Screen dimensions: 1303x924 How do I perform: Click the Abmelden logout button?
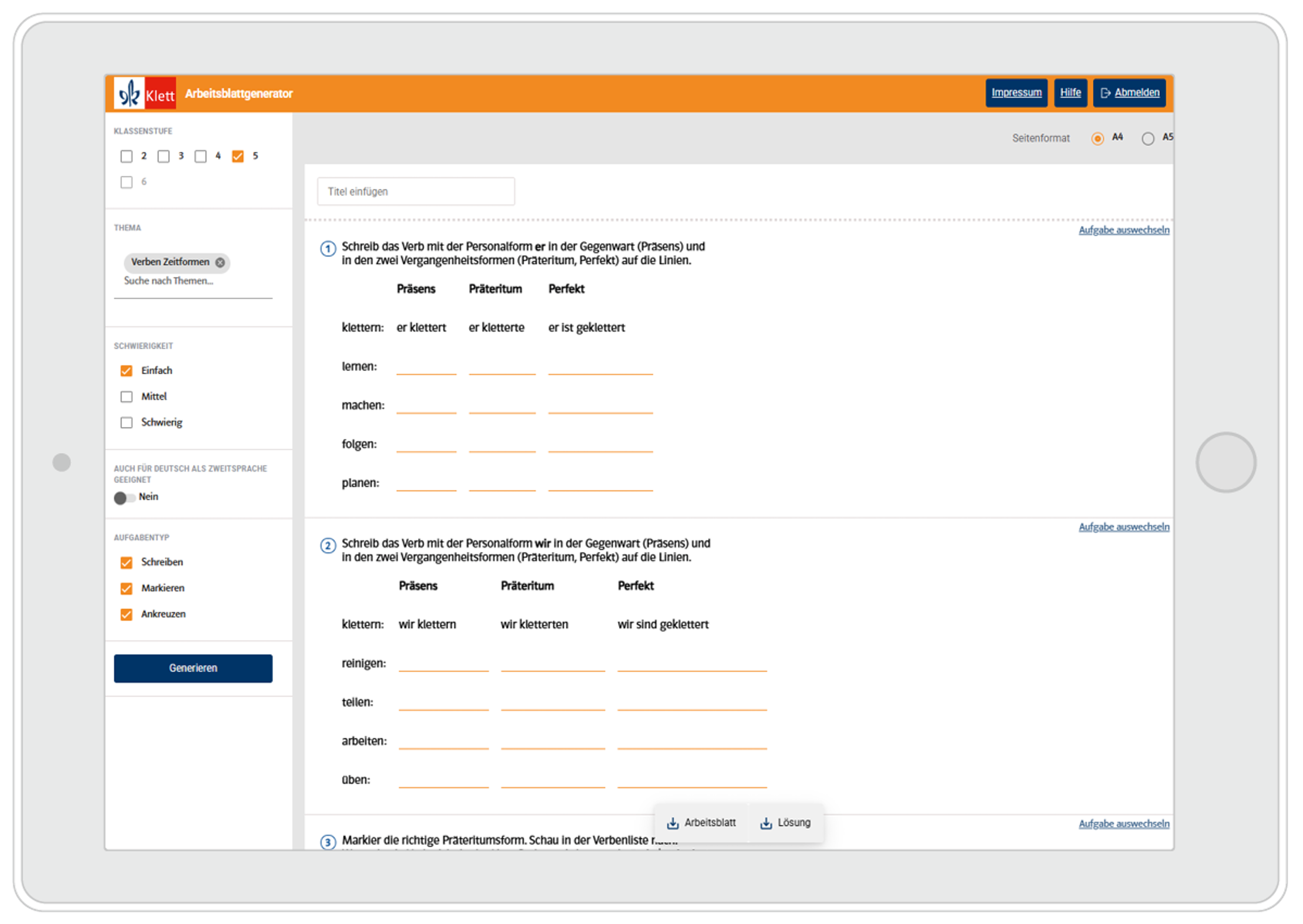point(1129,93)
